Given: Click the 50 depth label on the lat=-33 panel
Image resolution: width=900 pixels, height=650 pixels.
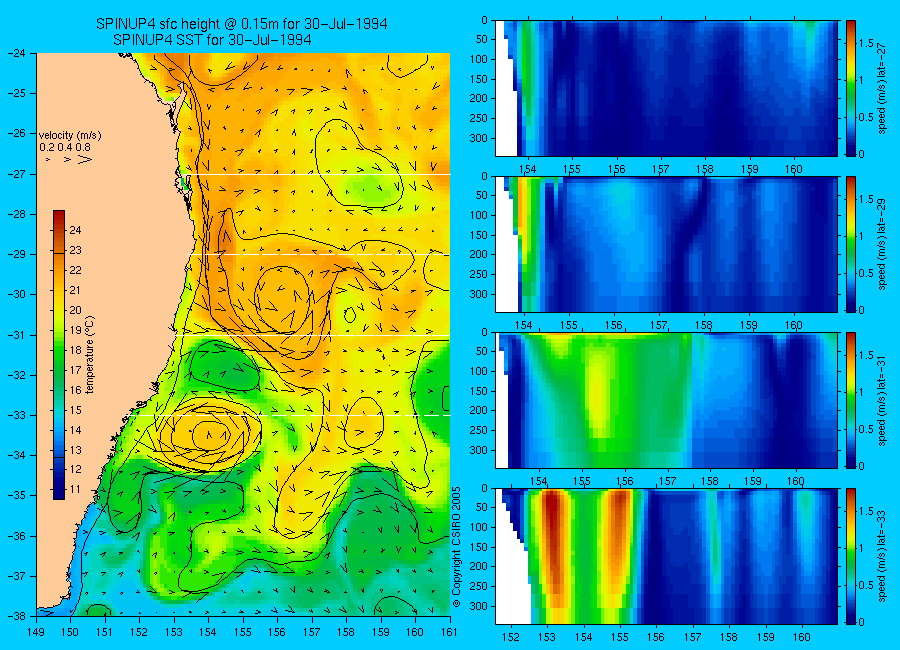Looking at the screenshot, I should click(482, 508).
